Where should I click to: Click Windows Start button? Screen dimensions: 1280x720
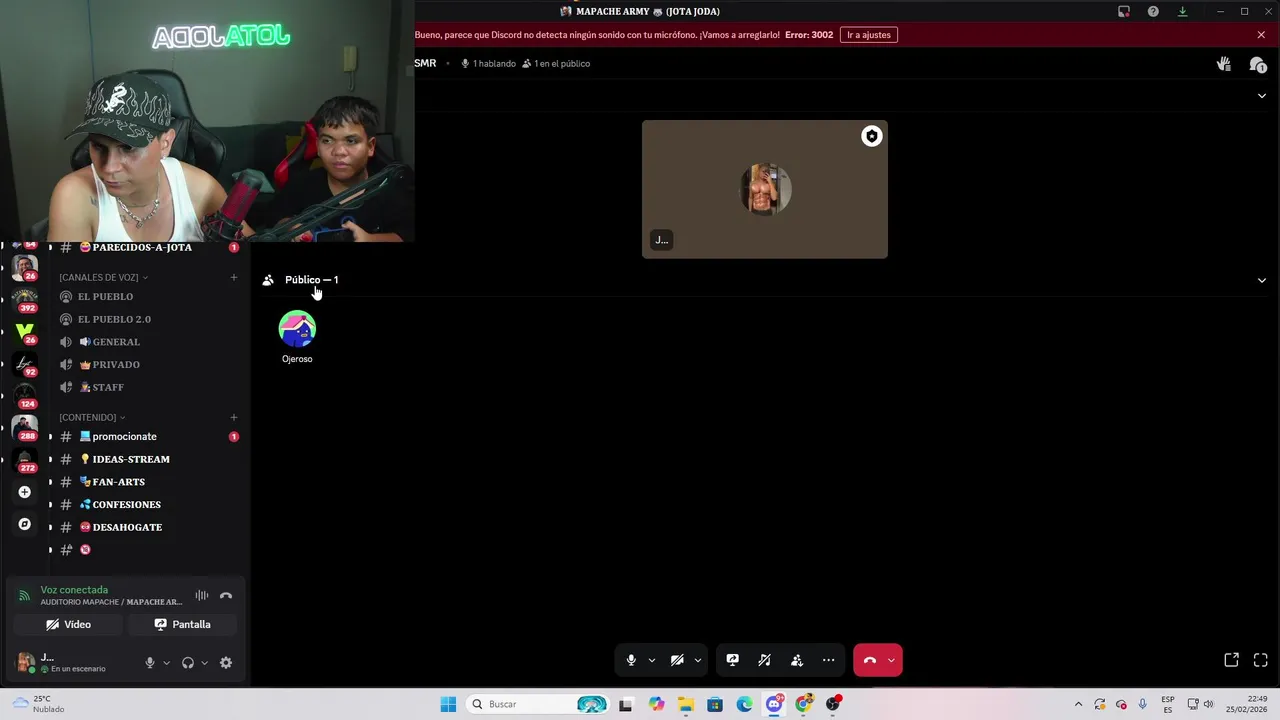click(x=448, y=704)
